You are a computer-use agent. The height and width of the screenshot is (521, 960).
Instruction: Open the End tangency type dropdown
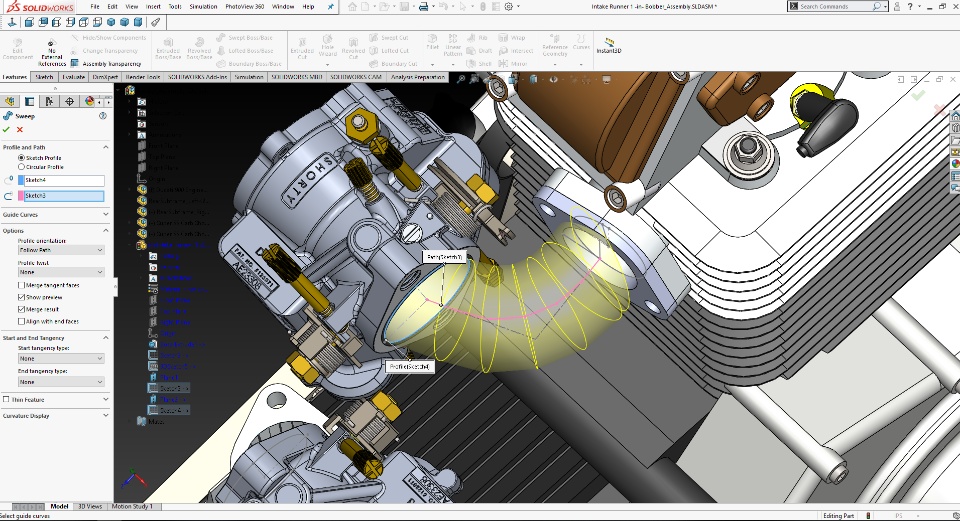[60, 382]
